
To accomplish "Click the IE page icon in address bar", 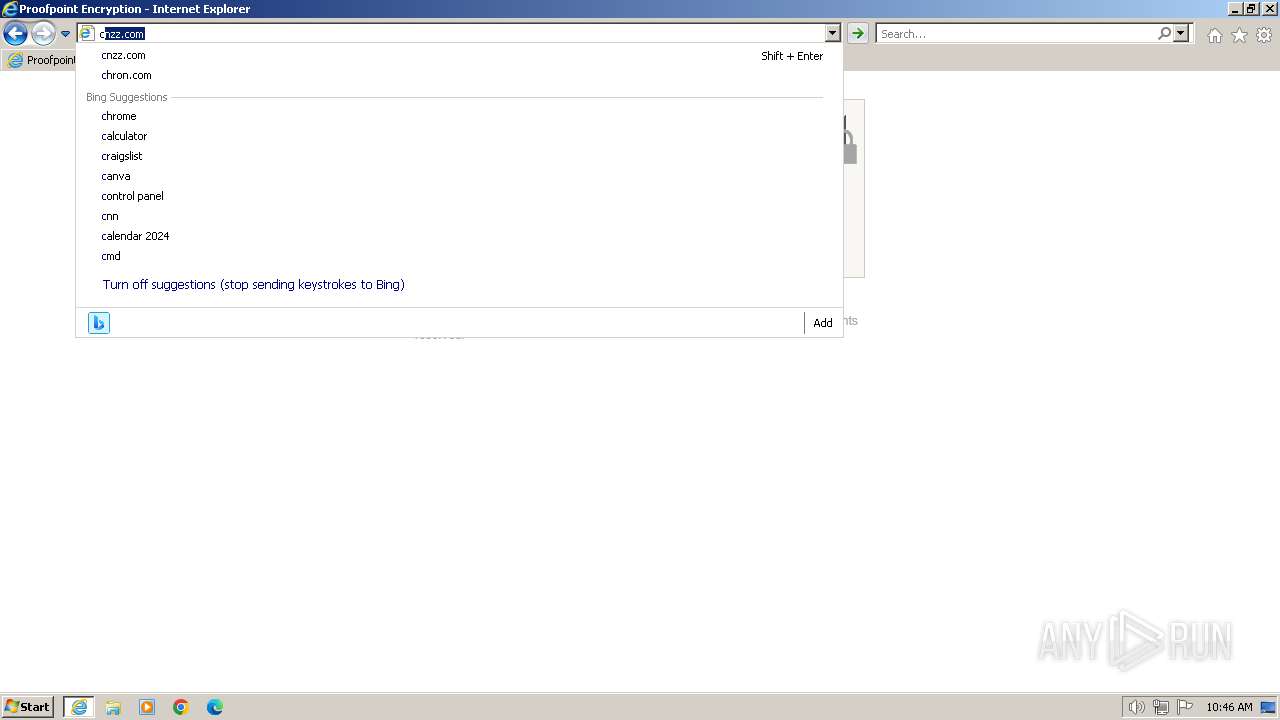I will [x=86, y=34].
